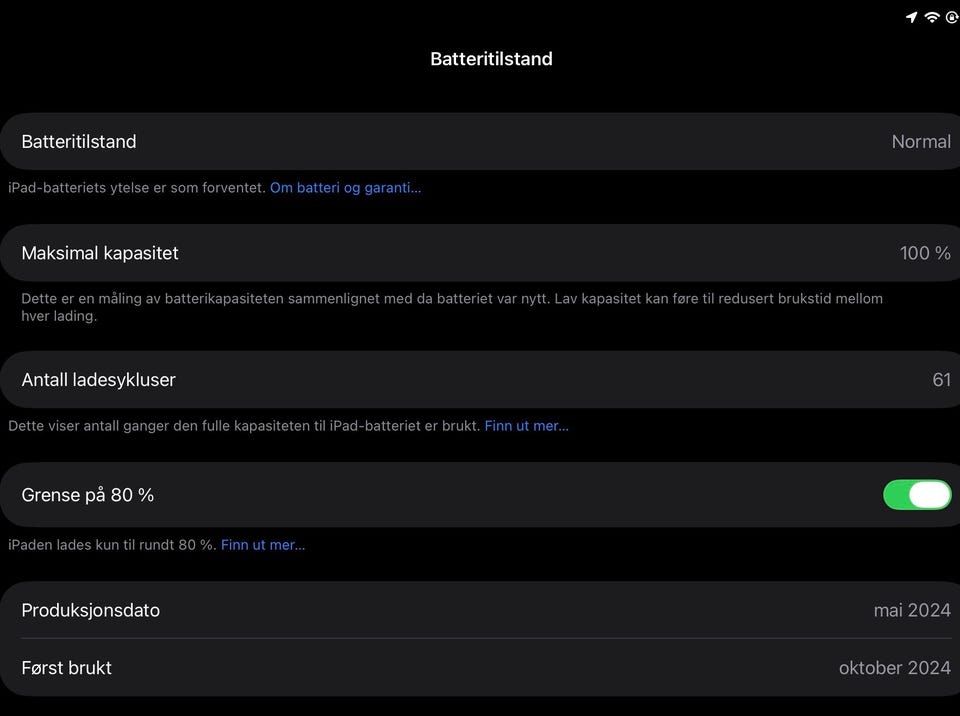Screen dimensions: 960x716
Task: Tap the 'oktober 2024' first used value
Action: pyautogui.click(x=894, y=668)
